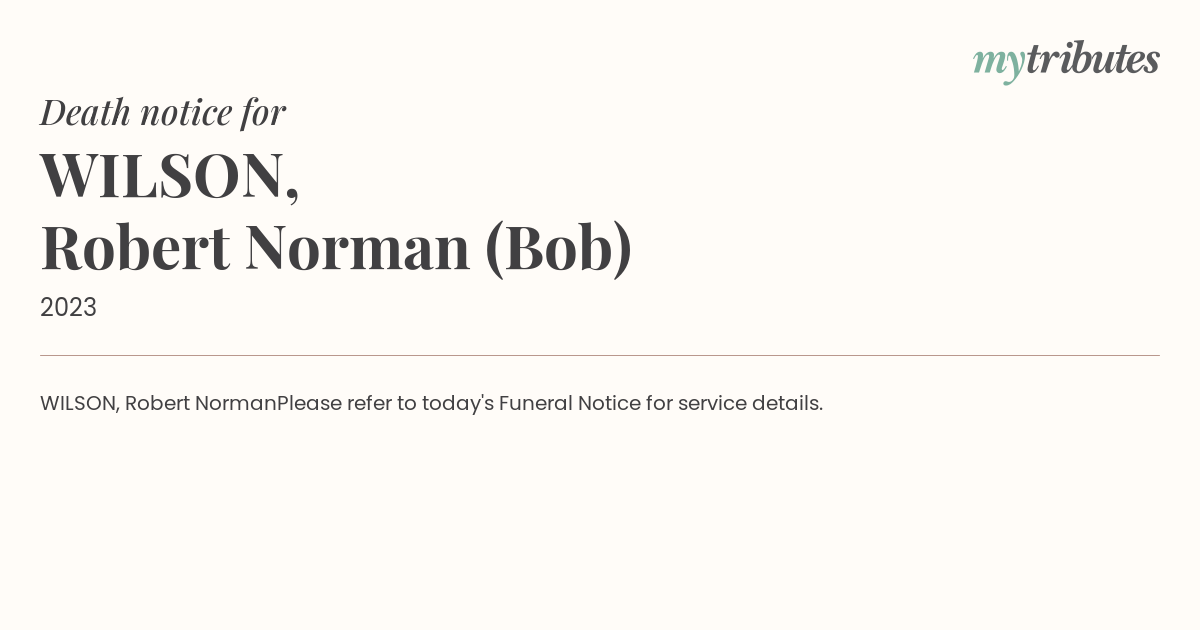Click the WILSON surname heading
The width and height of the screenshot is (1200, 630).
pos(170,175)
